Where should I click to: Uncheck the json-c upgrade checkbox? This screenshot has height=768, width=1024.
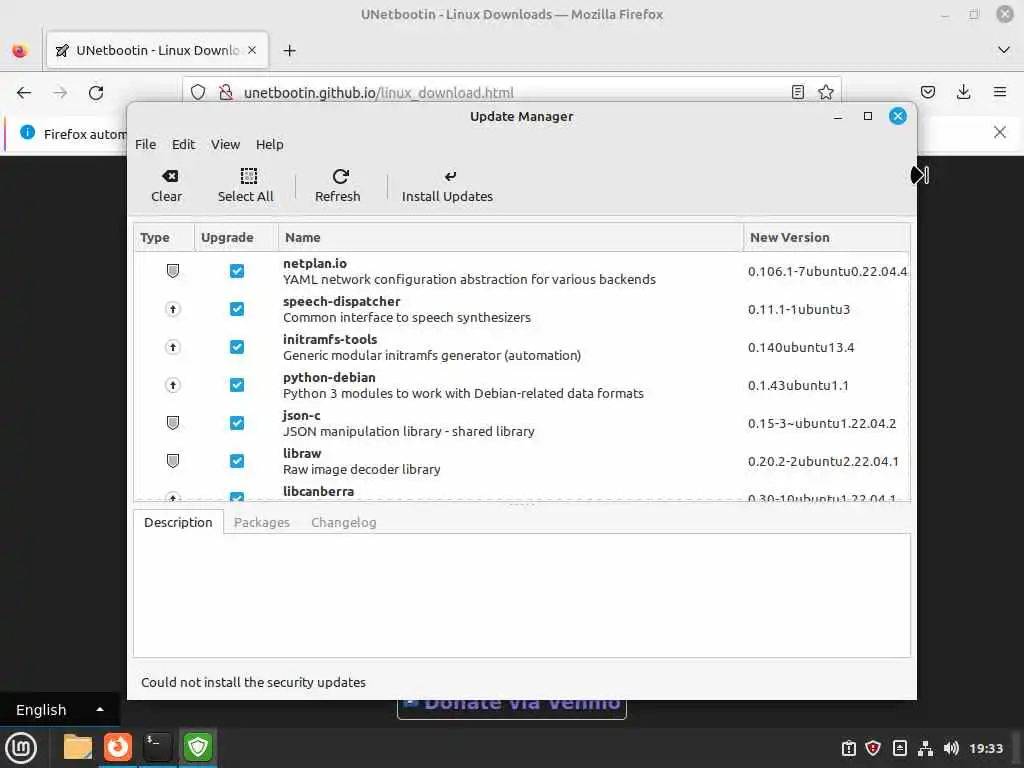click(237, 423)
